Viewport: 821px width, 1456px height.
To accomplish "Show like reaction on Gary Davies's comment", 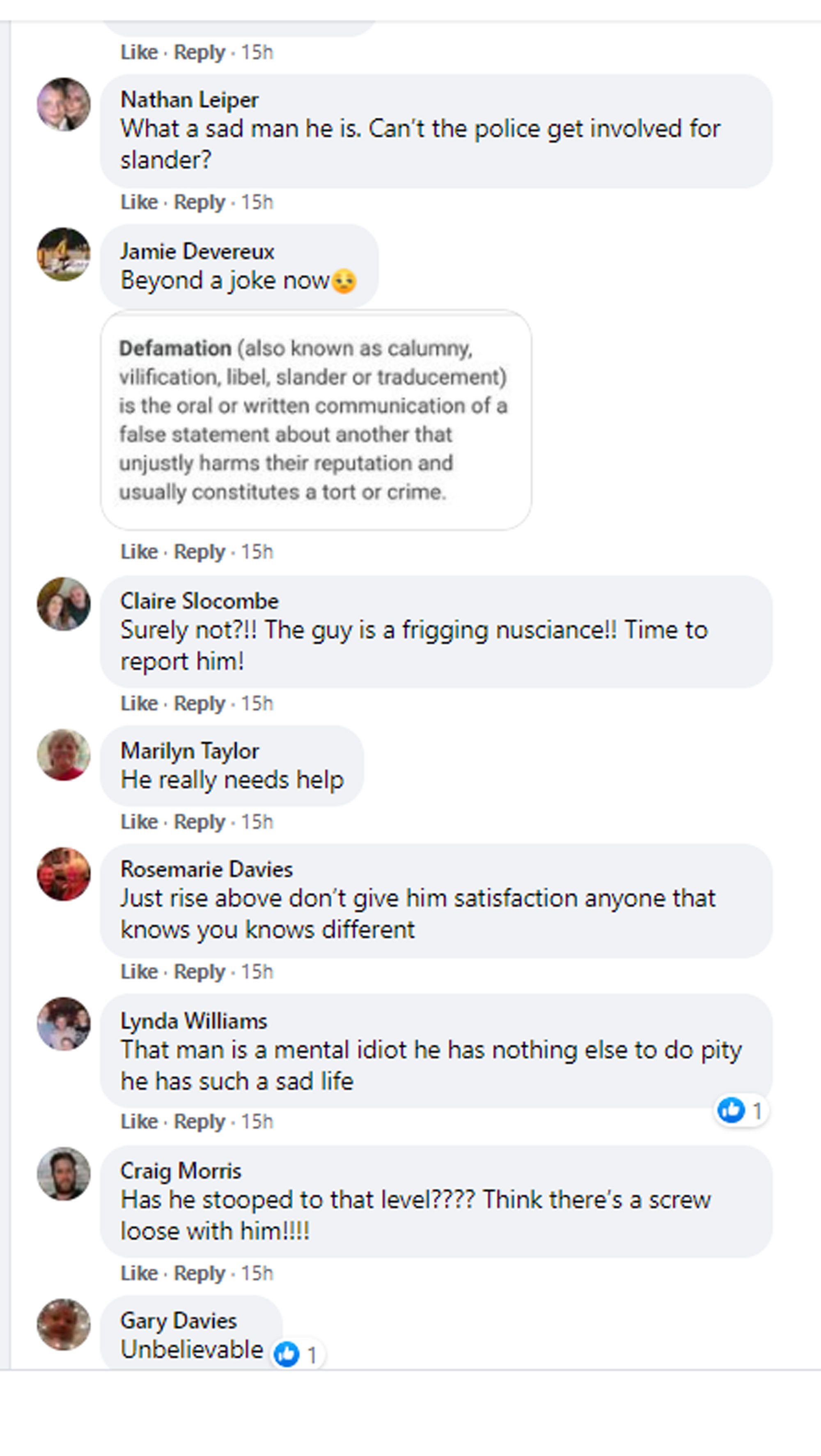I will point(297,1354).
